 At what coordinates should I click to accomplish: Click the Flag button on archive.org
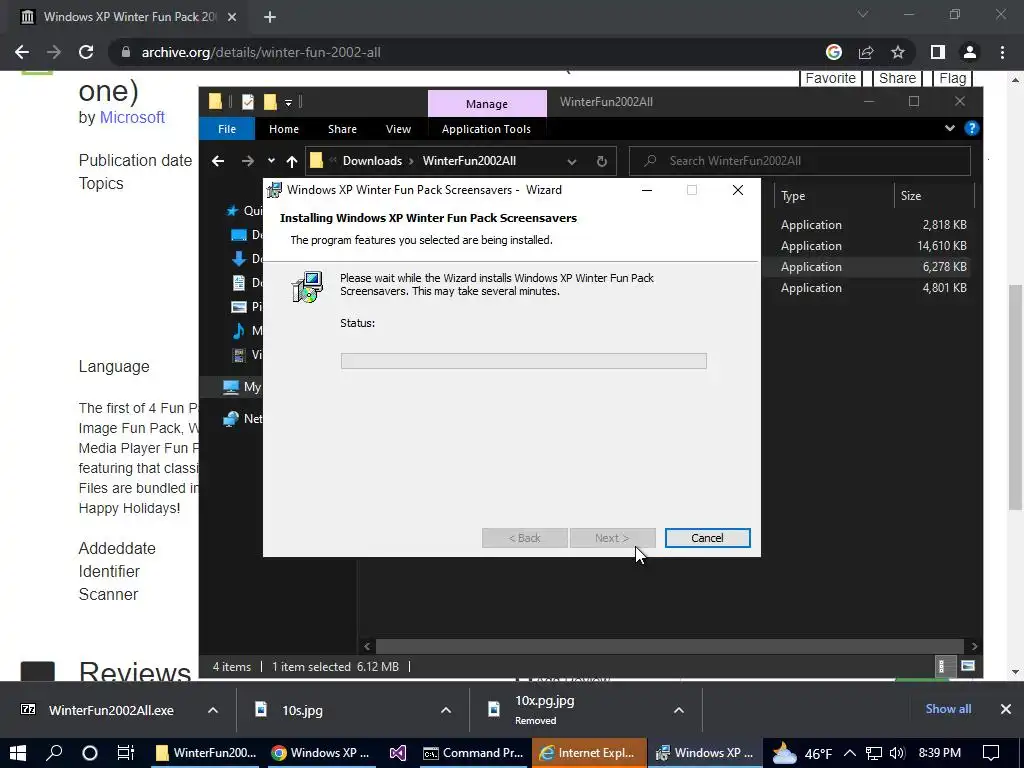click(952, 78)
